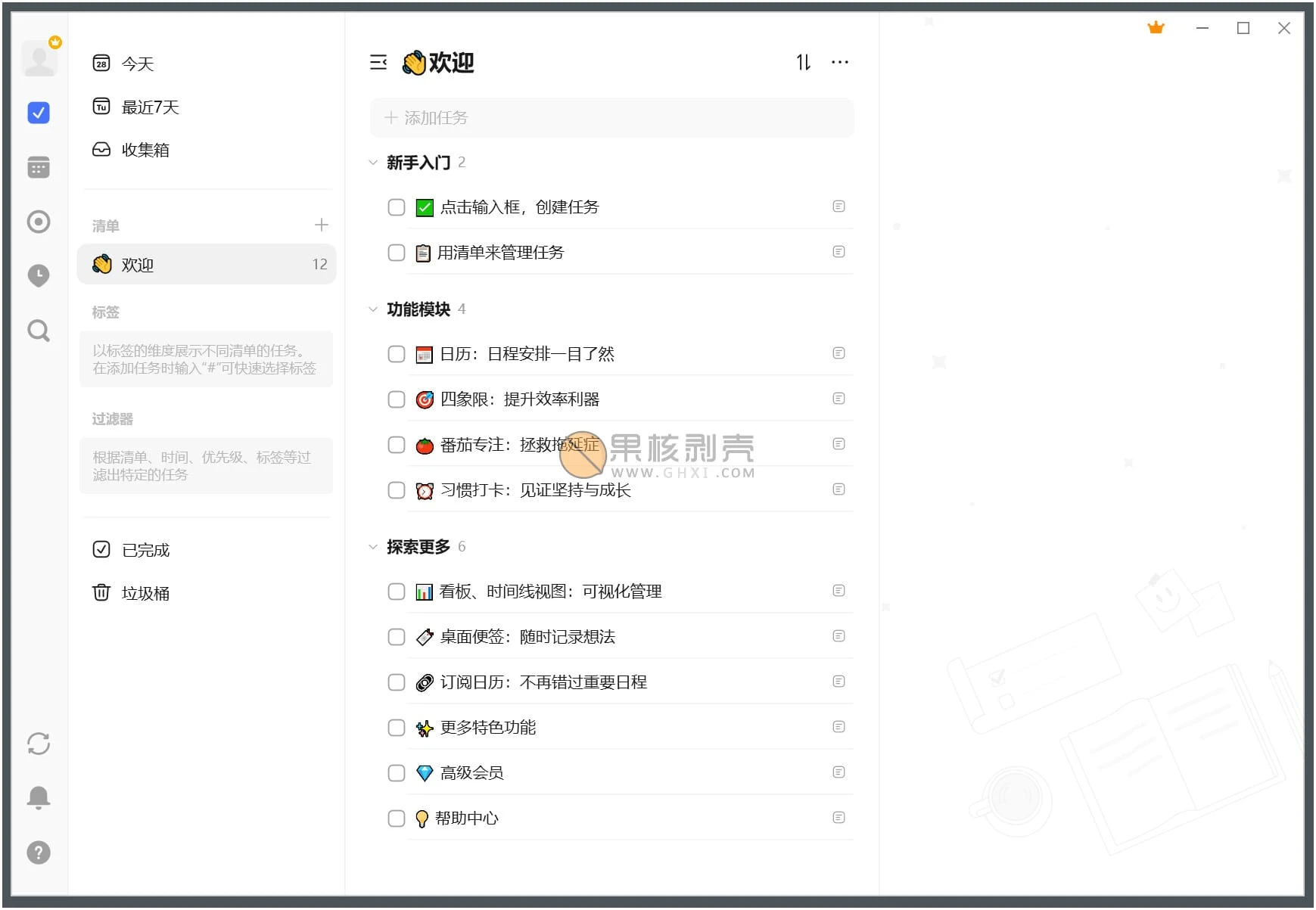Collapse the 新手入门 section

tap(372, 163)
